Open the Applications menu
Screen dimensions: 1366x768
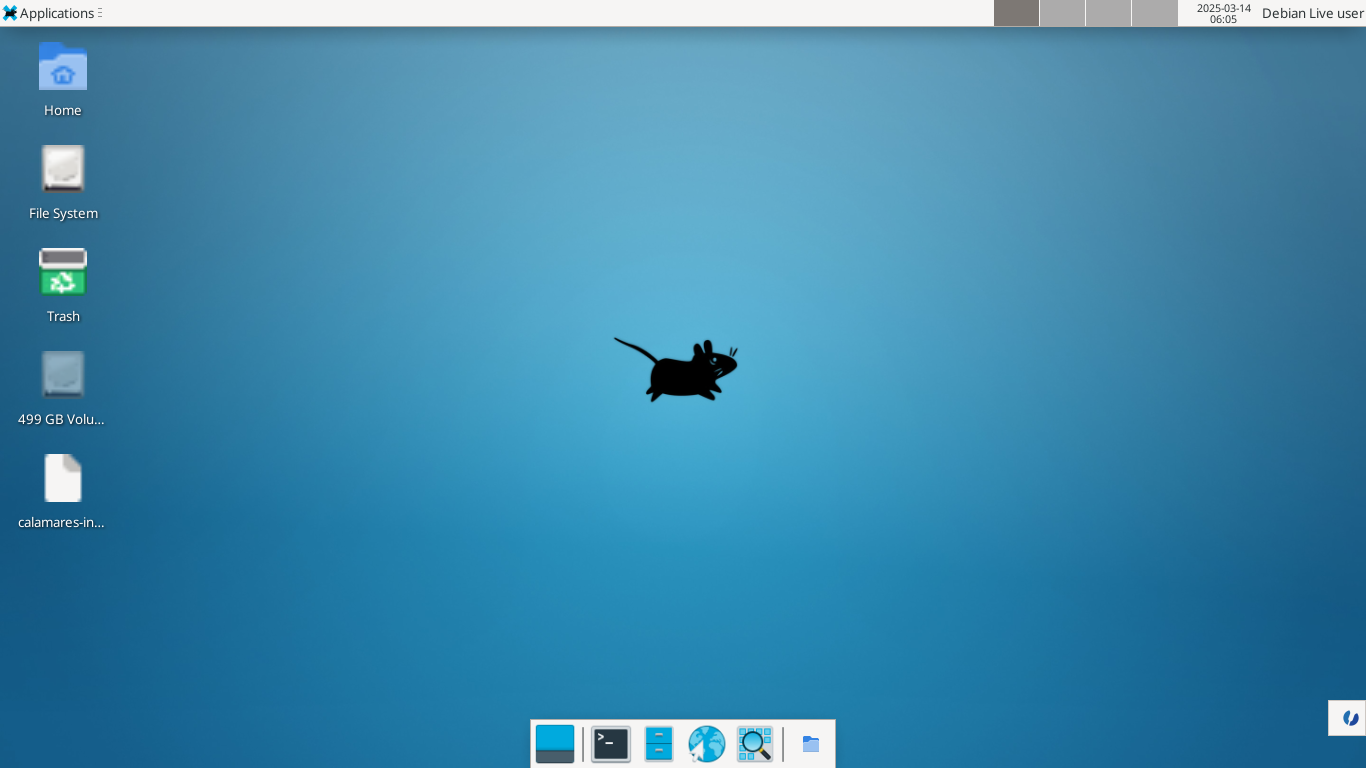pos(52,13)
